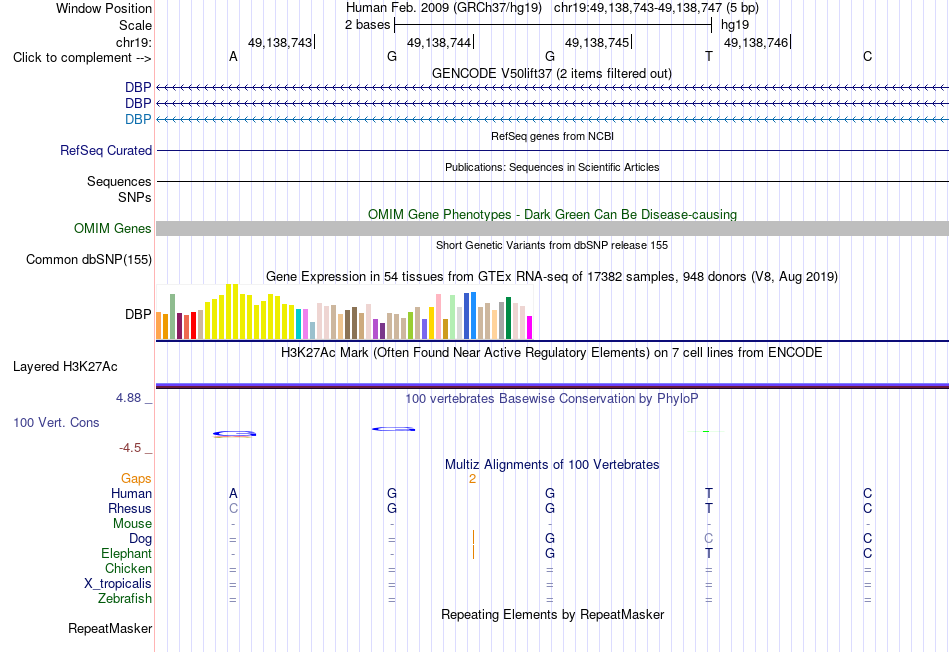Screen dimensions: 950x652
Task: Click the 'Scale' track label
Action: 135,25
